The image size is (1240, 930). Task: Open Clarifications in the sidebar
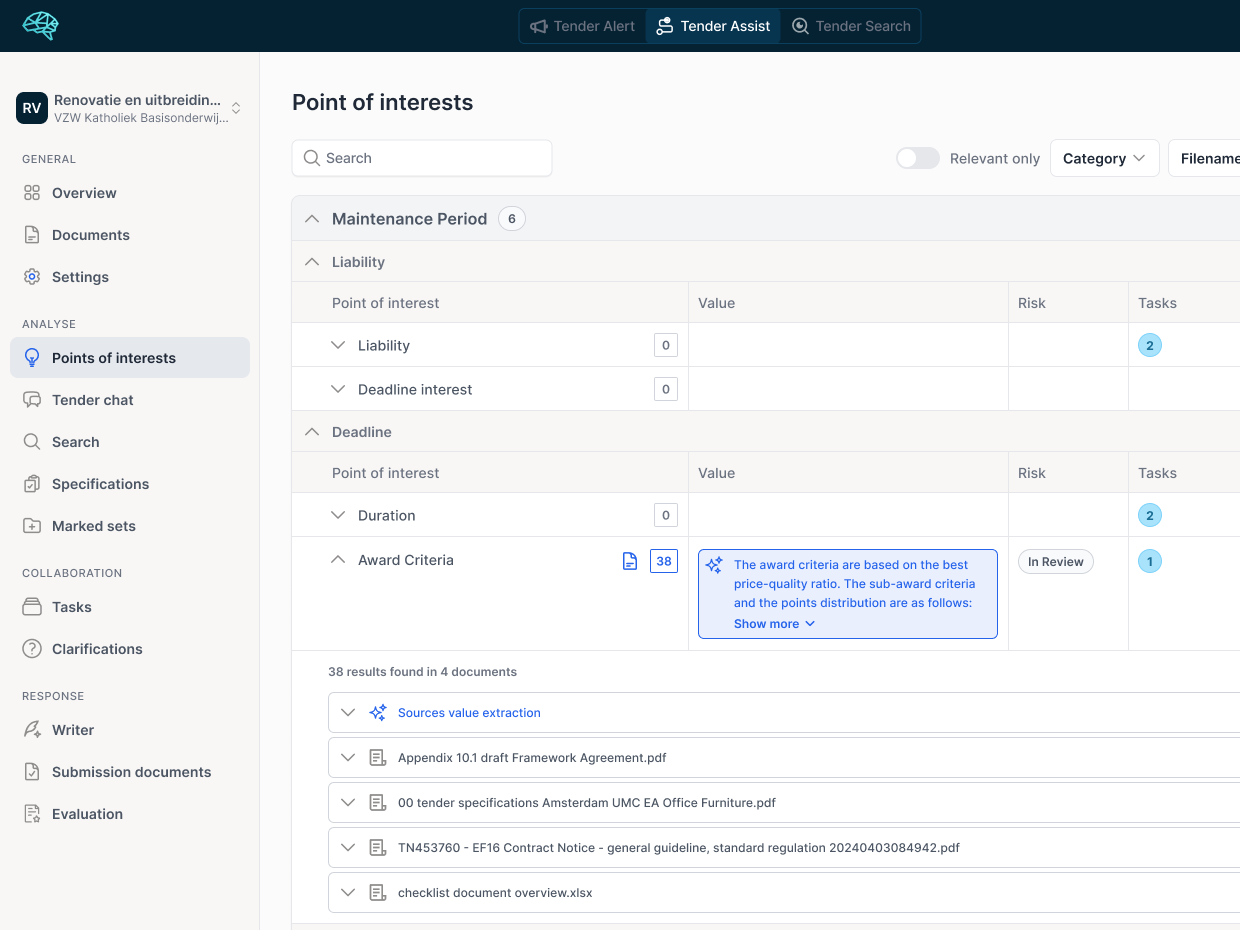(97, 649)
